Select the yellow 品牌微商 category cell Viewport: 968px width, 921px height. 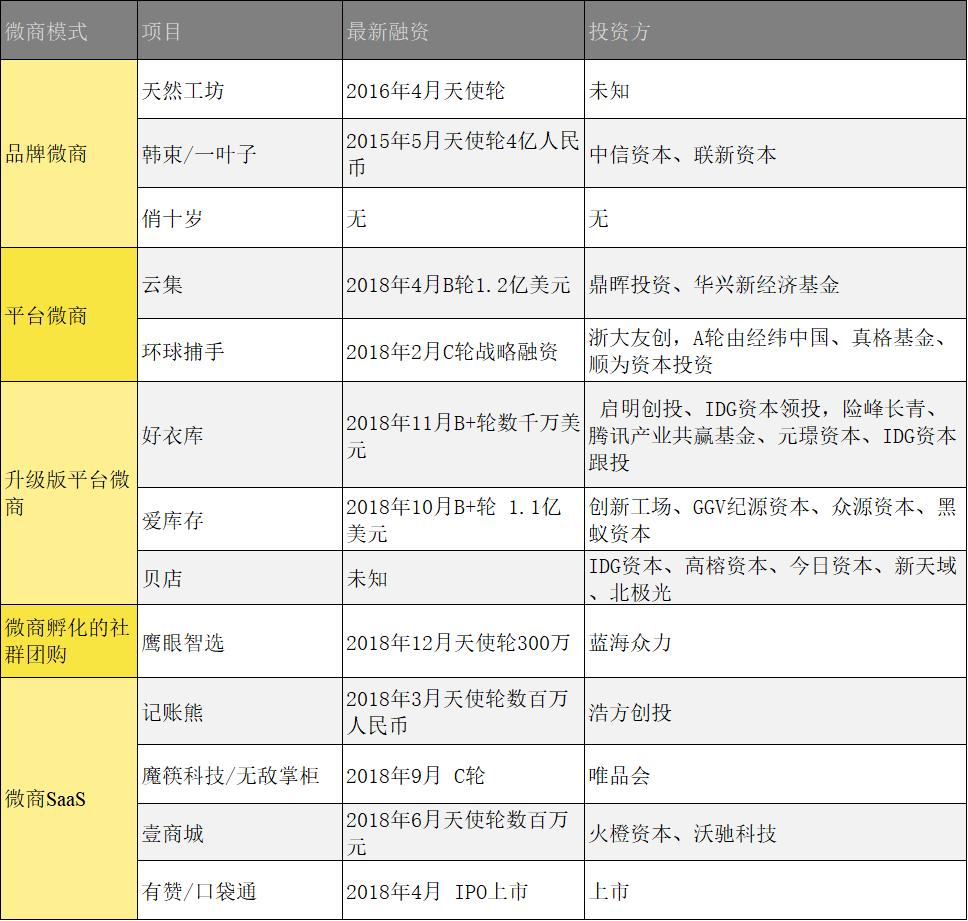pyautogui.click(x=67, y=153)
